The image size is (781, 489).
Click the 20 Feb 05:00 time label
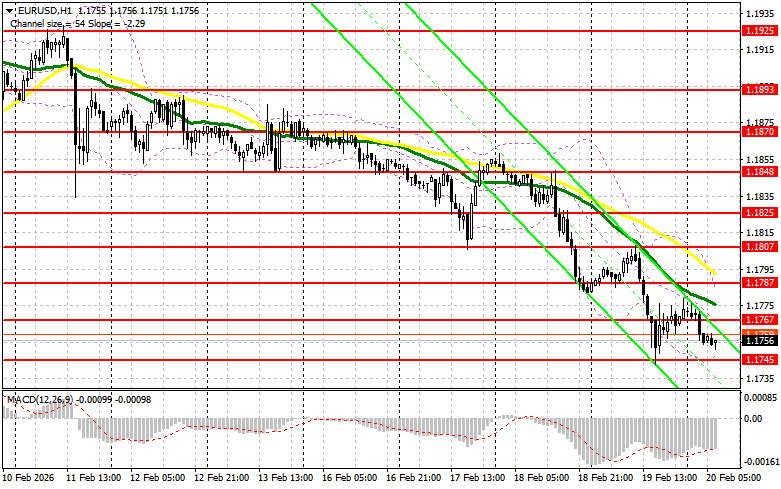734,478
